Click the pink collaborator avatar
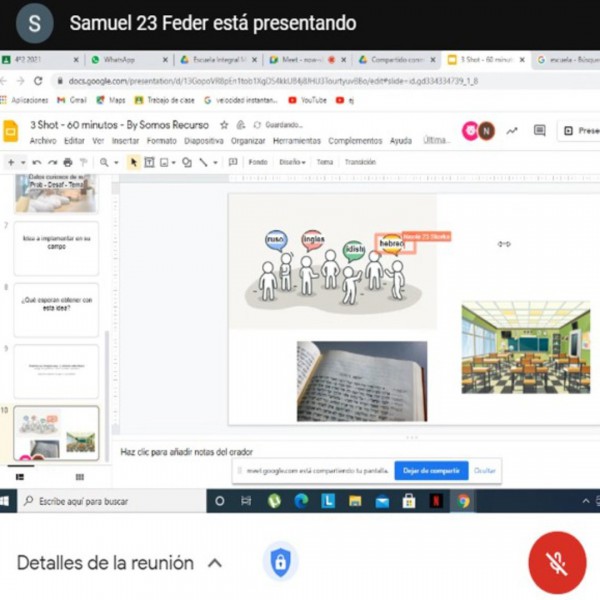The height and width of the screenshot is (600, 600). coord(470,131)
